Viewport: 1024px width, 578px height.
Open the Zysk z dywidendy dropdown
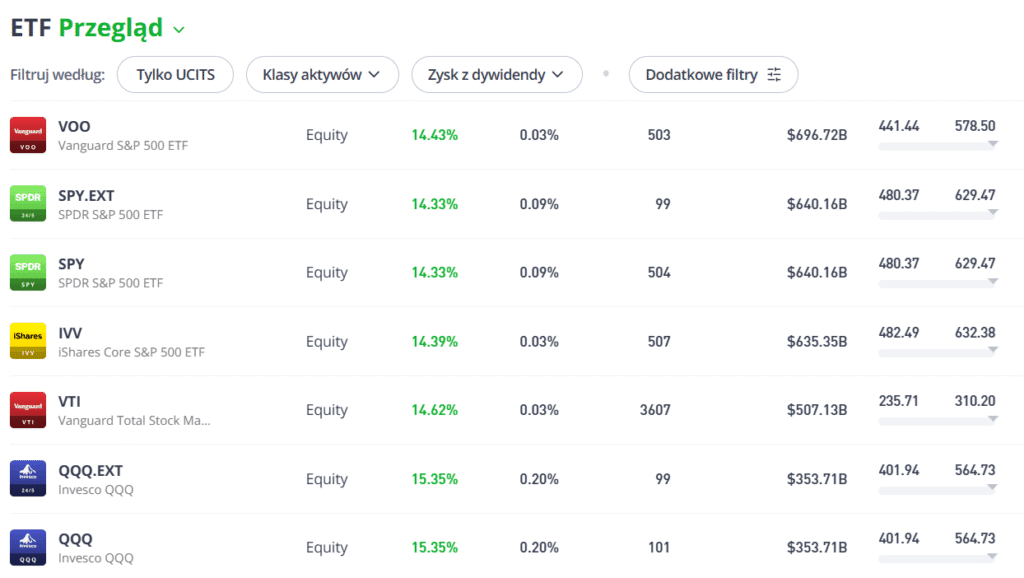496,74
